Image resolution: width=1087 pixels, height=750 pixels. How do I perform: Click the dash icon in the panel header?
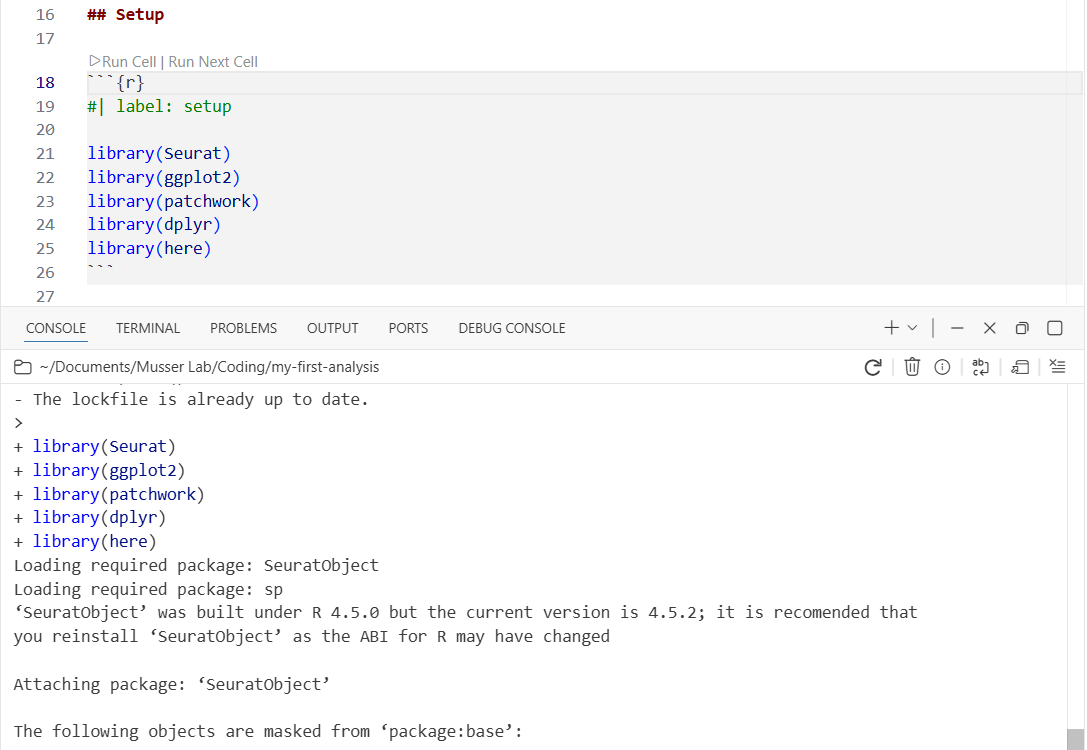point(957,328)
